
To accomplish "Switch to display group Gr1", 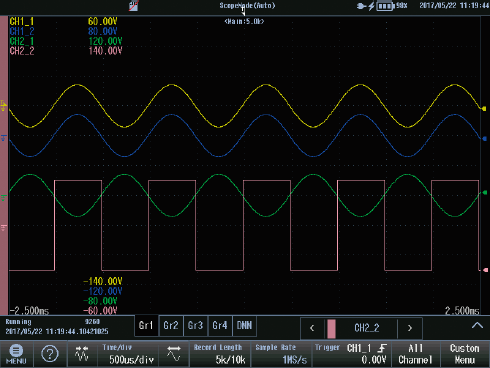I will [146, 326].
